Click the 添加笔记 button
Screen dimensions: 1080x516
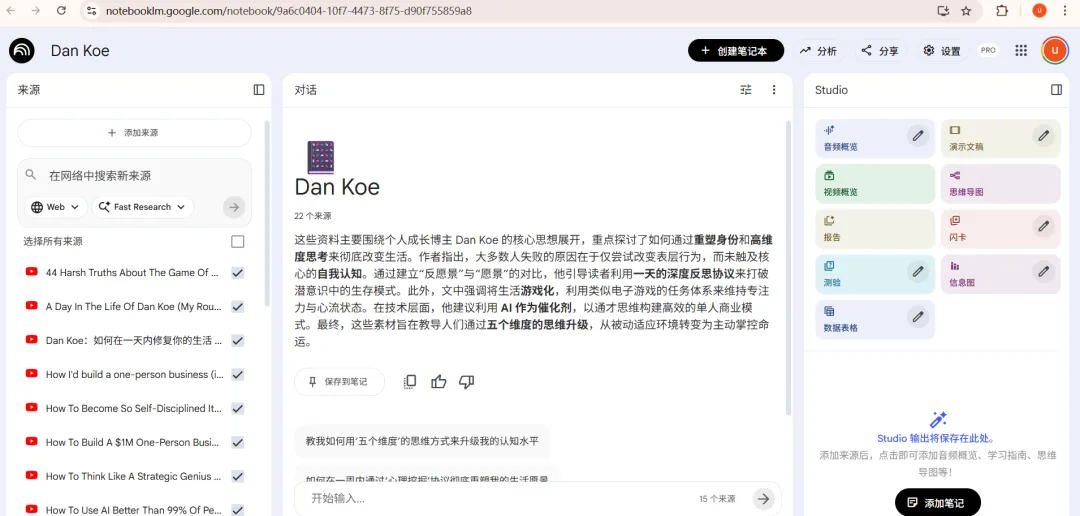(937, 502)
